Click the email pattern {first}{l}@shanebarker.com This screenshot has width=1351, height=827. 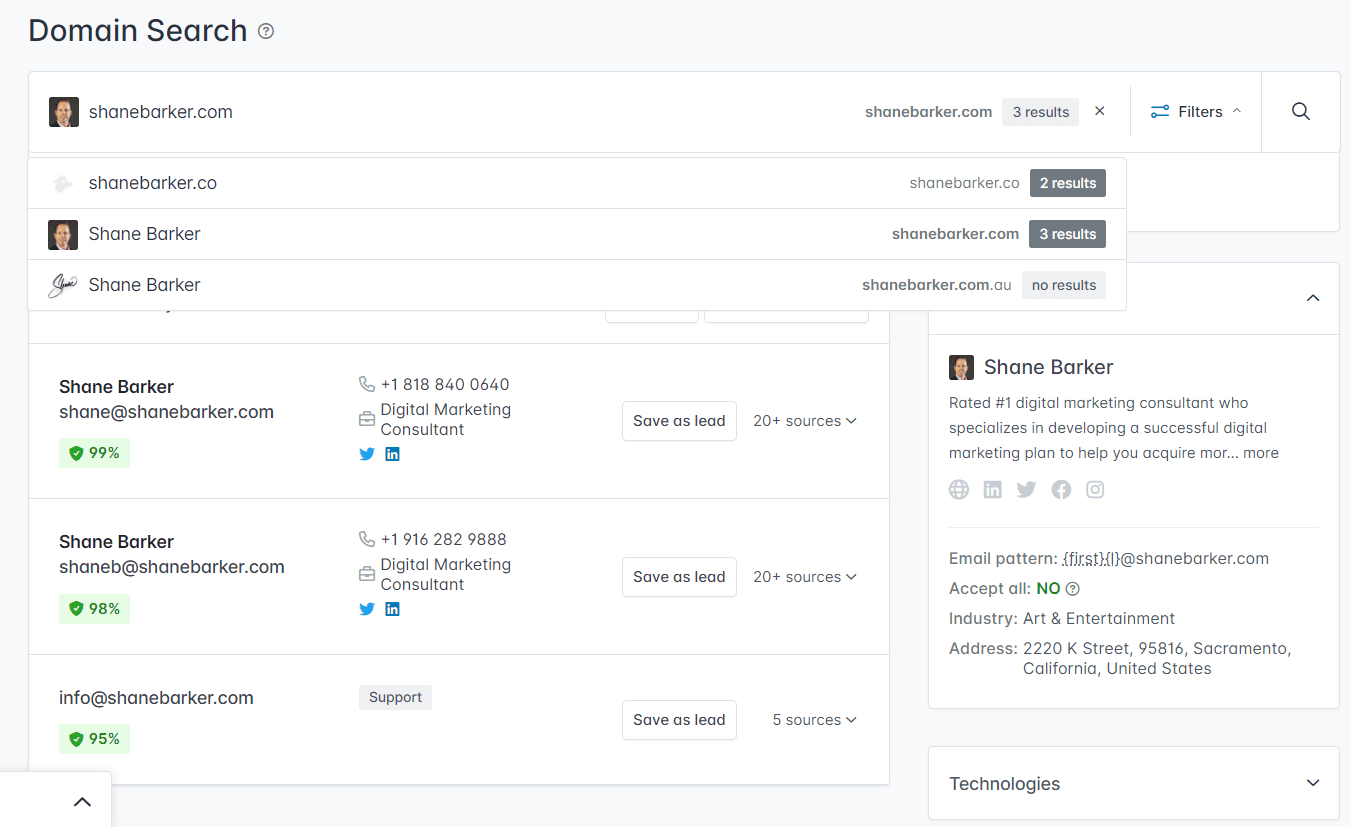1165,559
